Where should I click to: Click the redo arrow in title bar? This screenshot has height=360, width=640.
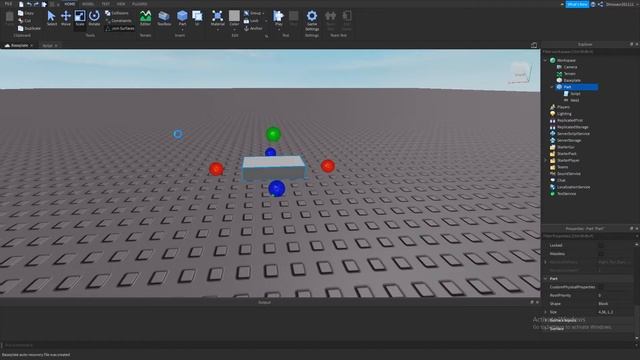pyautogui.click(x=36, y=4)
